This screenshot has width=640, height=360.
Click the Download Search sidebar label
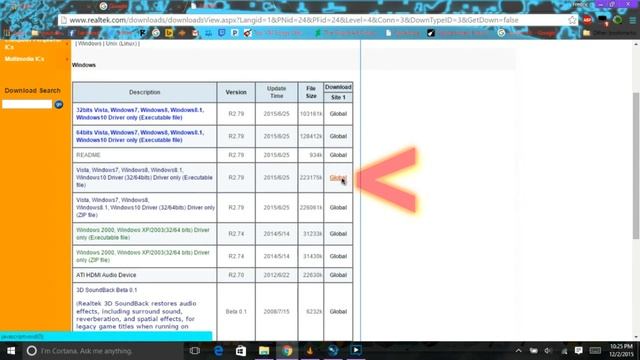33,91
